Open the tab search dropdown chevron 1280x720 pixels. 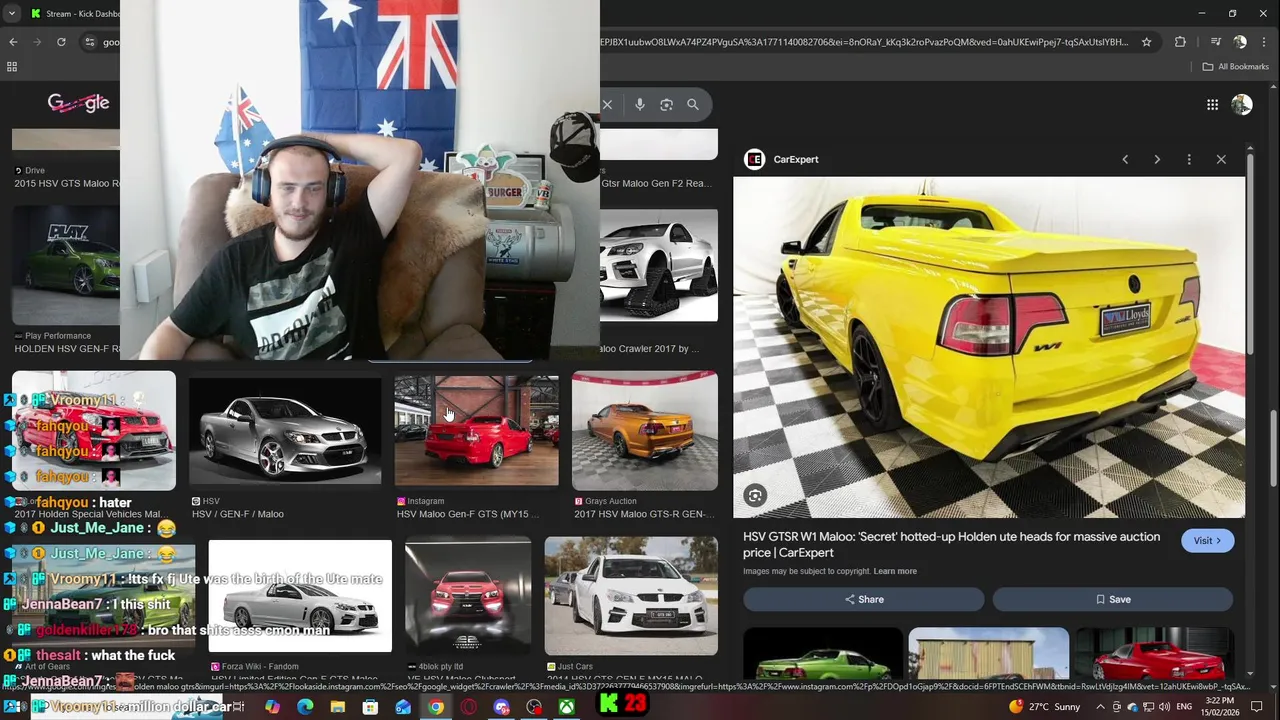tap(11, 14)
